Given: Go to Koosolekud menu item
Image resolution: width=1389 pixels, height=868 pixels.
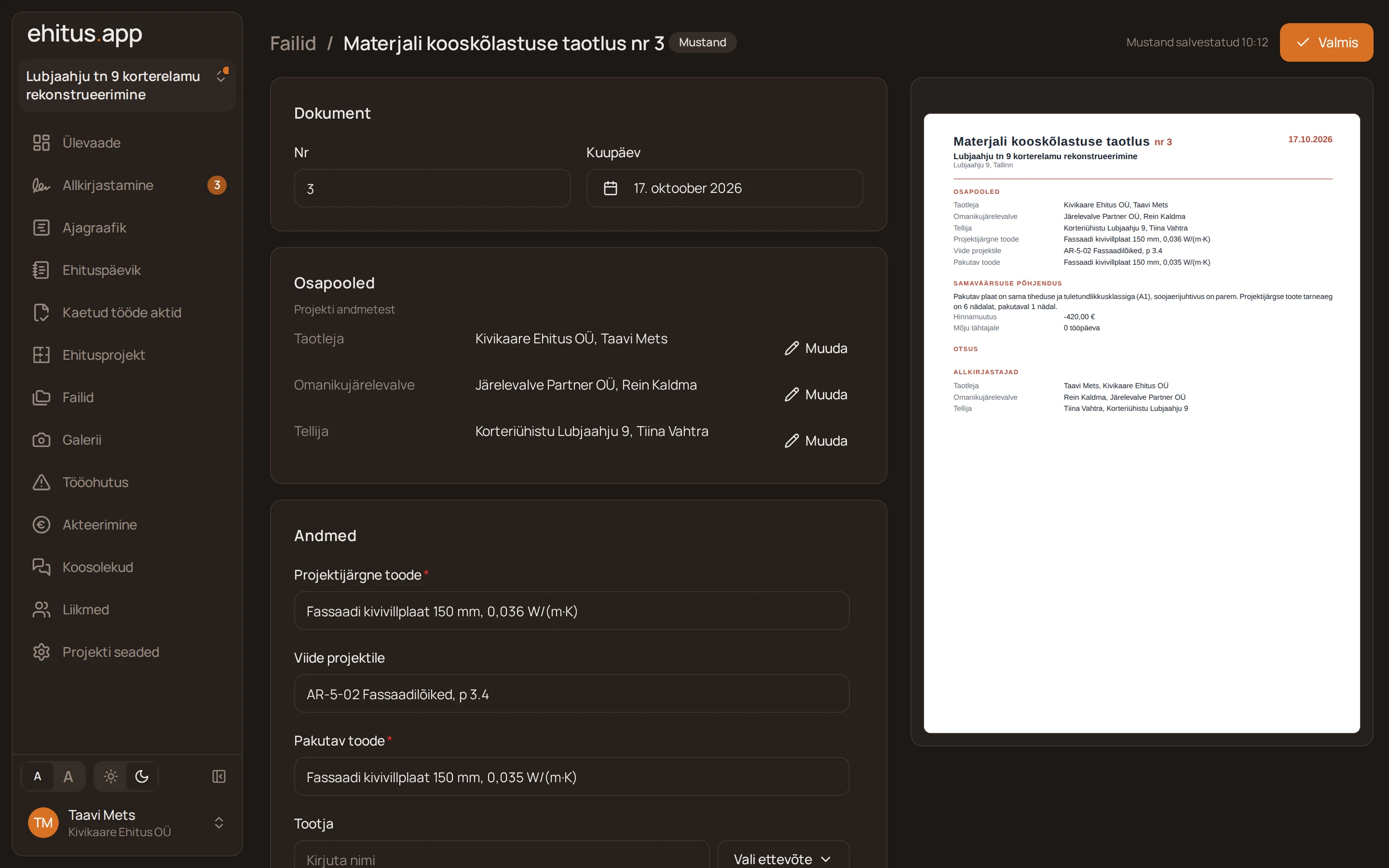Looking at the screenshot, I should 127,567.
